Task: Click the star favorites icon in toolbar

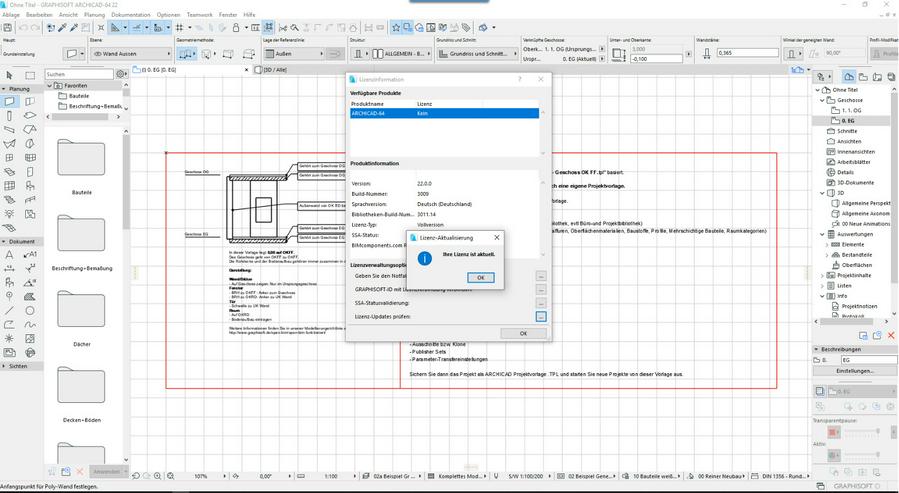Action: 396,28
